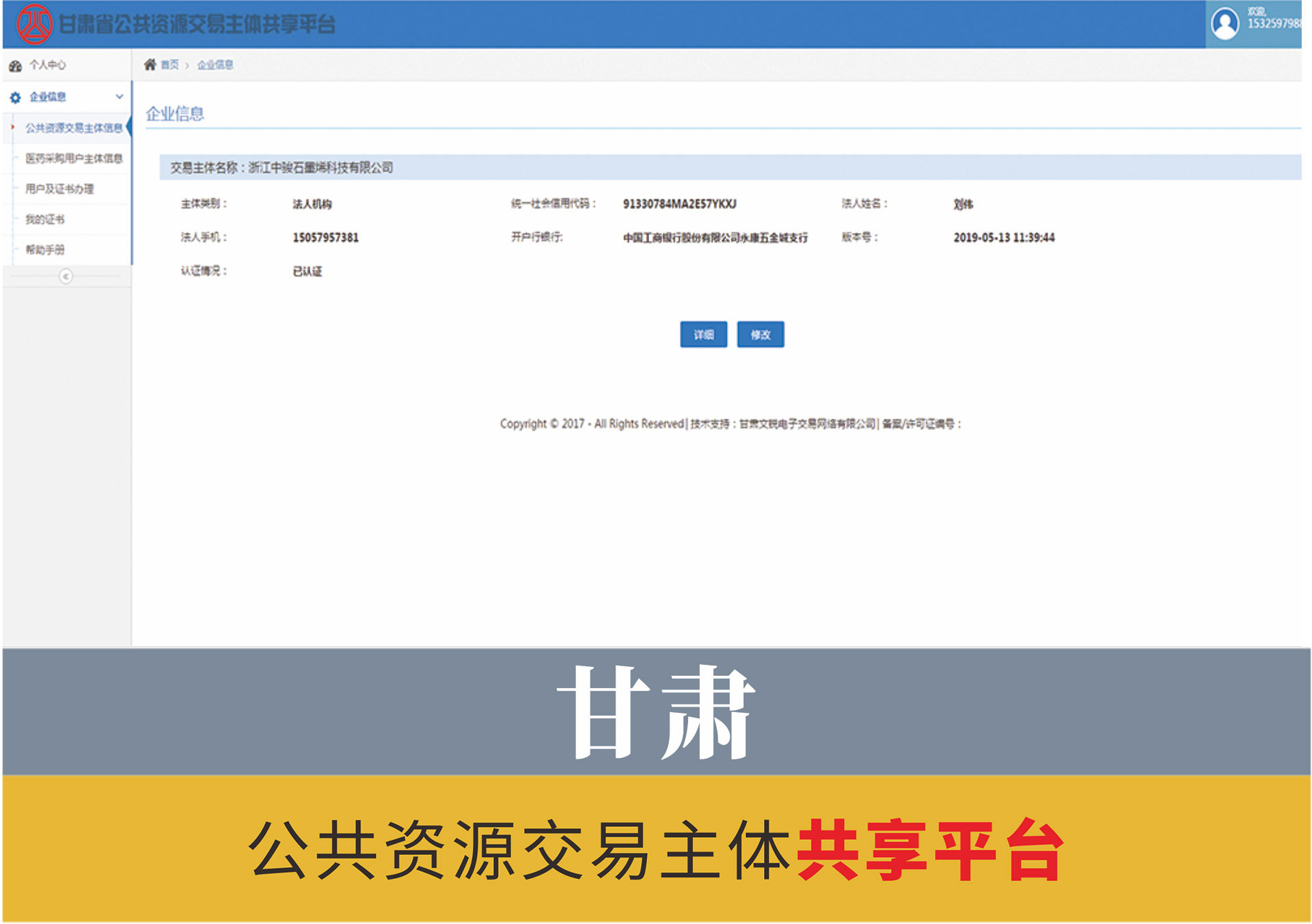Open 医药采购用户主体信息 sidebar item

coord(73,159)
